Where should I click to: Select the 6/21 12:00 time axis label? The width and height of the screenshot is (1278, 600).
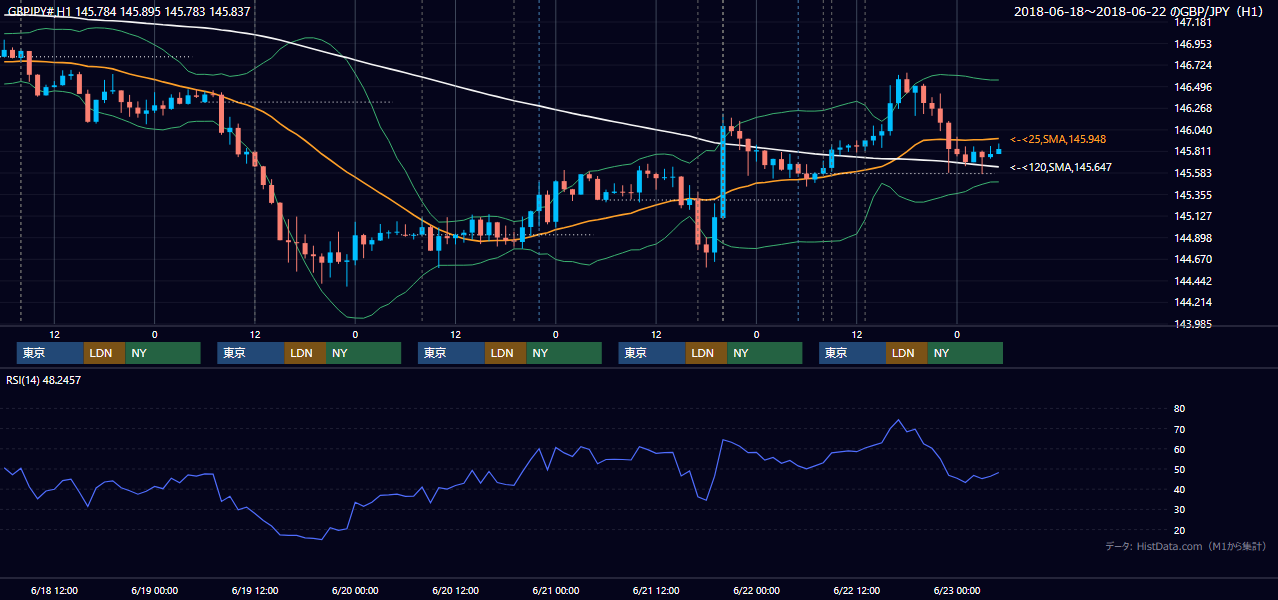pos(656,590)
